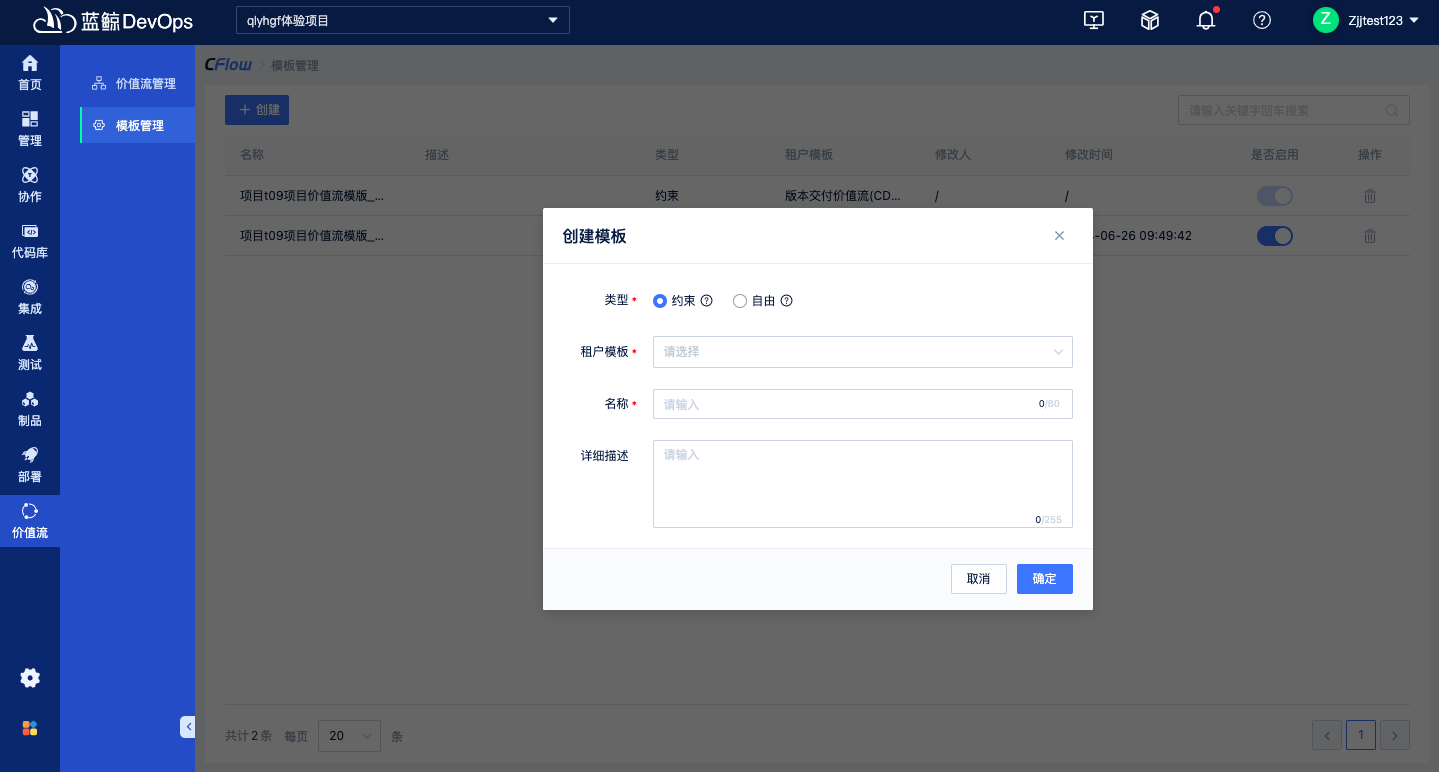Open the 管理 management sidebar item

[30, 128]
